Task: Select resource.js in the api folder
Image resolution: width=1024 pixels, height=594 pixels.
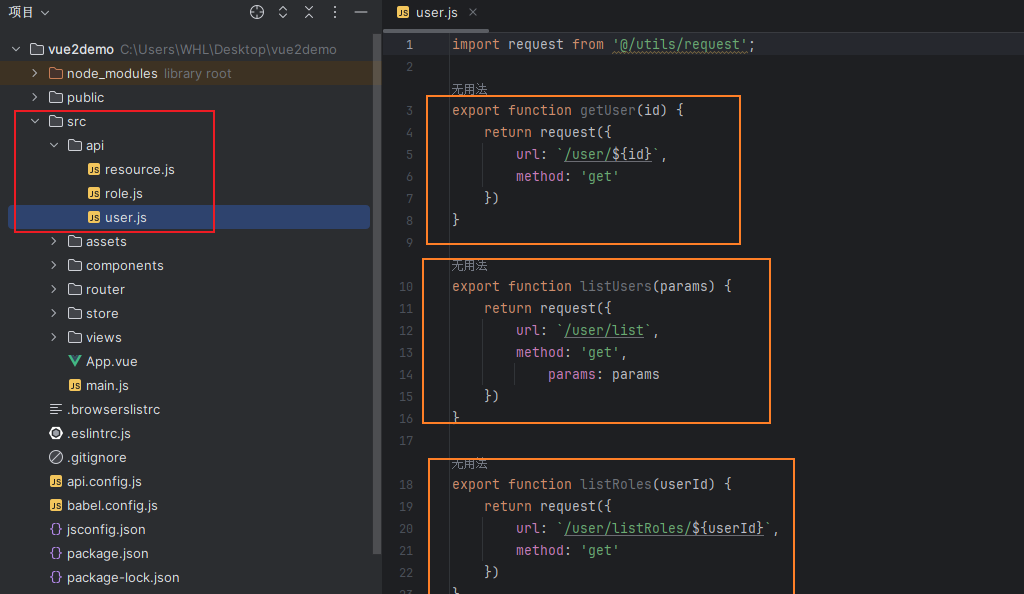Action: [x=140, y=170]
